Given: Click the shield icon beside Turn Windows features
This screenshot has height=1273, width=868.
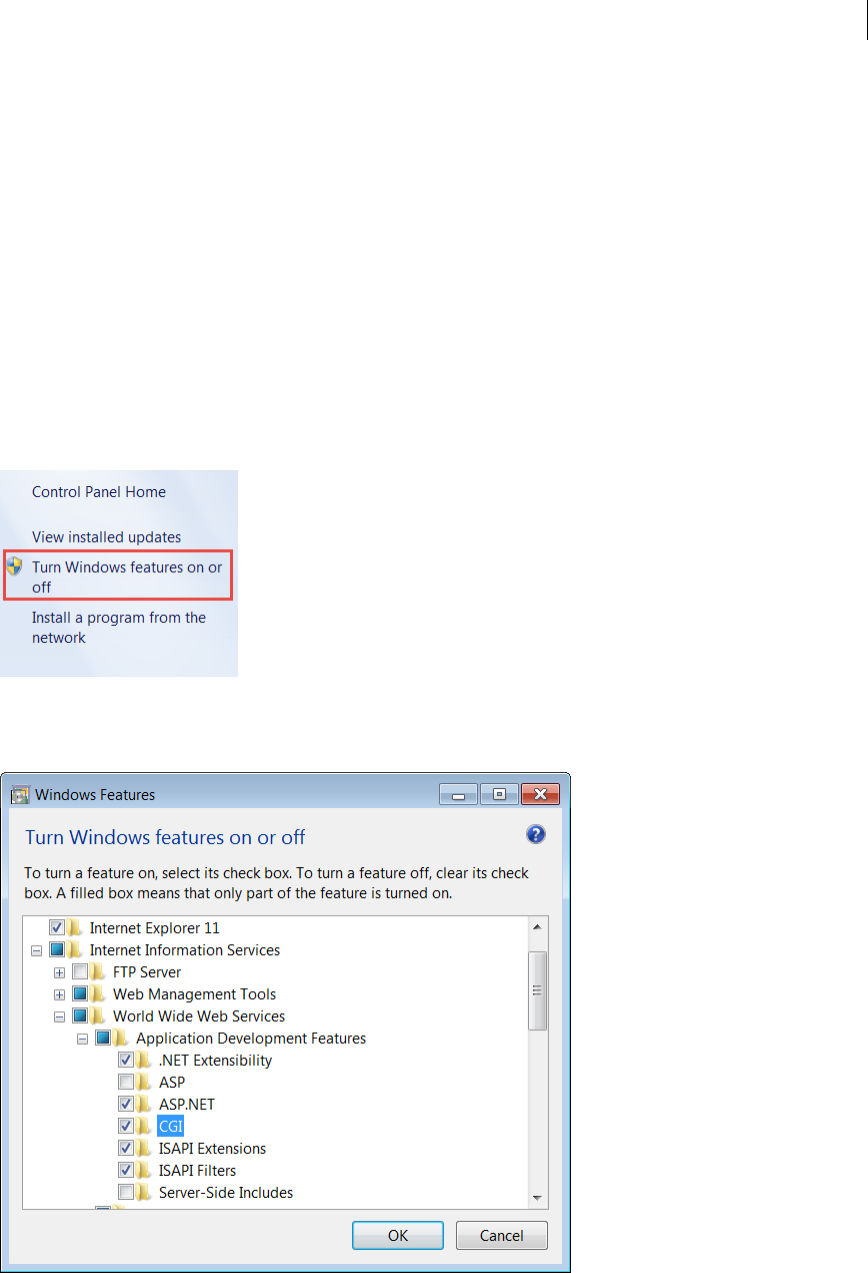Looking at the screenshot, I should (15, 566).
